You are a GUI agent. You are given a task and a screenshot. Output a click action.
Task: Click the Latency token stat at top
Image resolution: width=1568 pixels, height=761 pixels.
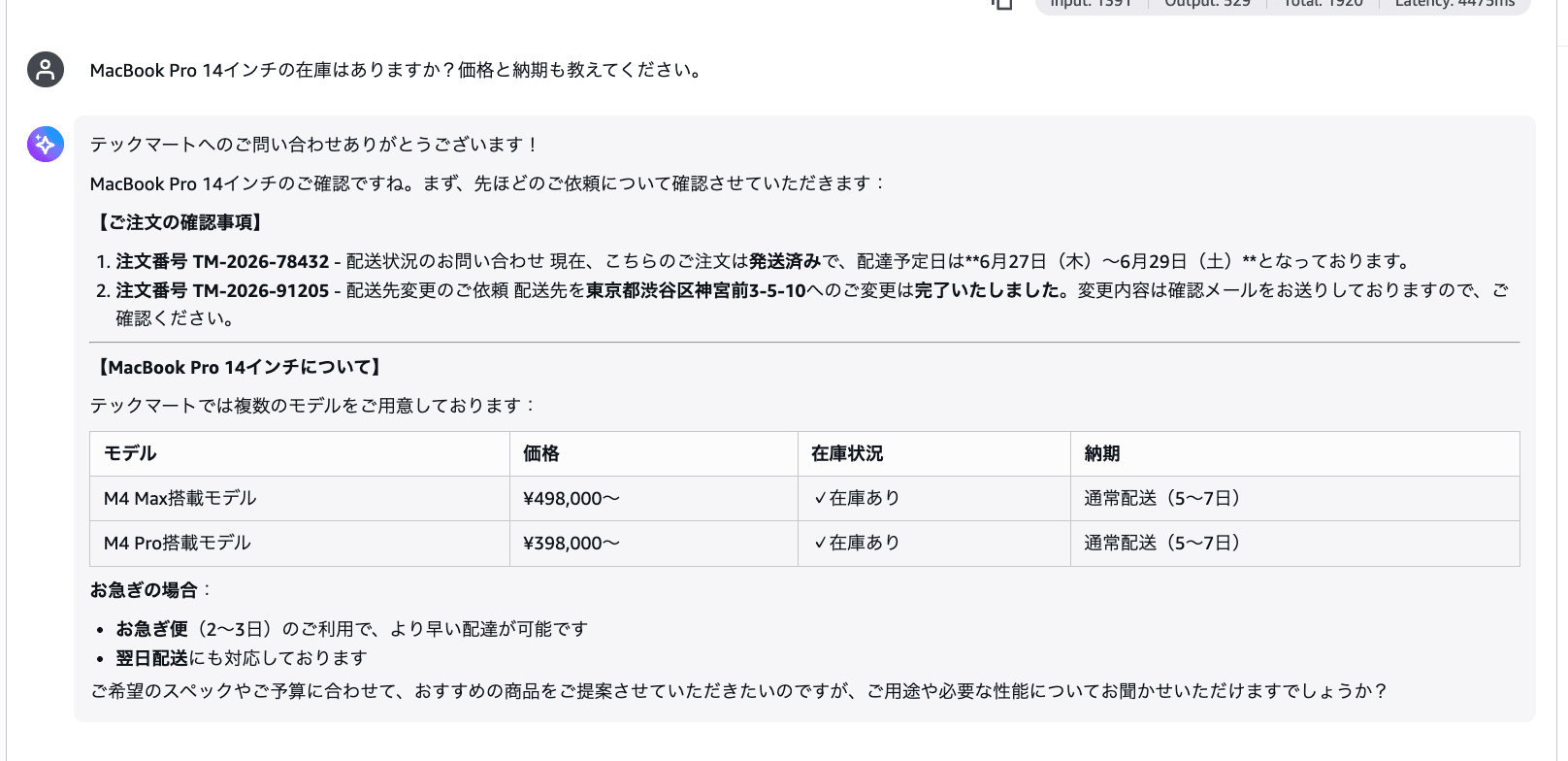point(1454,4)
